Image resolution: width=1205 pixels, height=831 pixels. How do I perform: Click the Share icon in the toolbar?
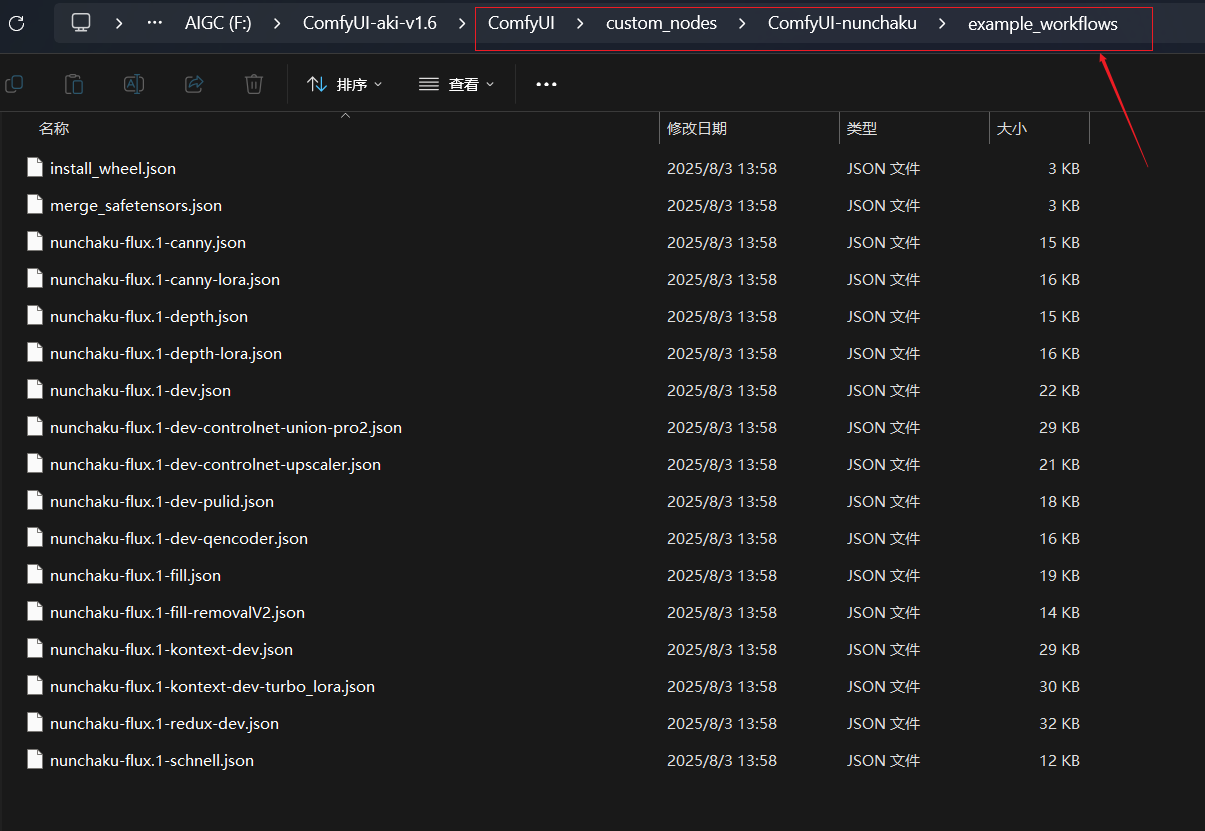point(194,84)
